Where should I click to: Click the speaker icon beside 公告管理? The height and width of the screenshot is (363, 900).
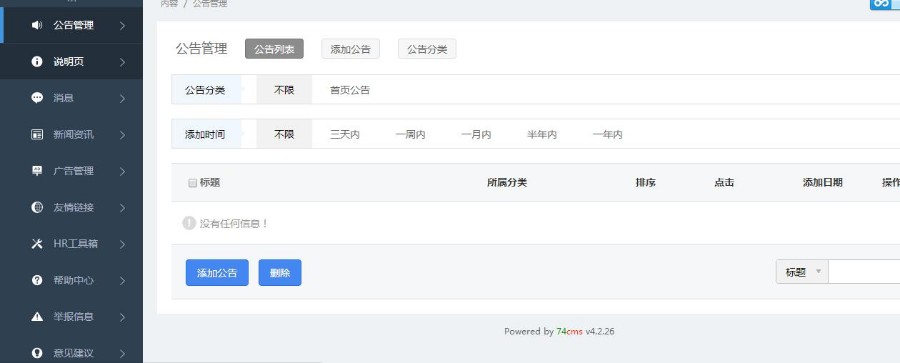37,25
